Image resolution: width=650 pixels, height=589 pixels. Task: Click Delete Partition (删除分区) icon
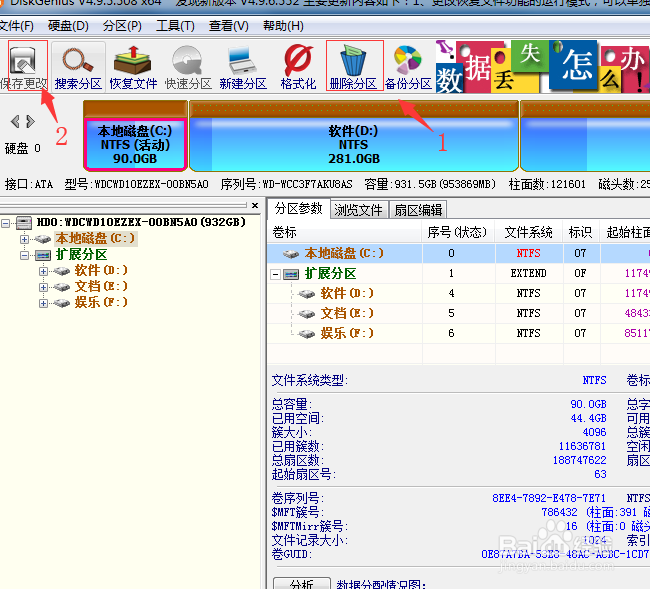coord(354,65)
